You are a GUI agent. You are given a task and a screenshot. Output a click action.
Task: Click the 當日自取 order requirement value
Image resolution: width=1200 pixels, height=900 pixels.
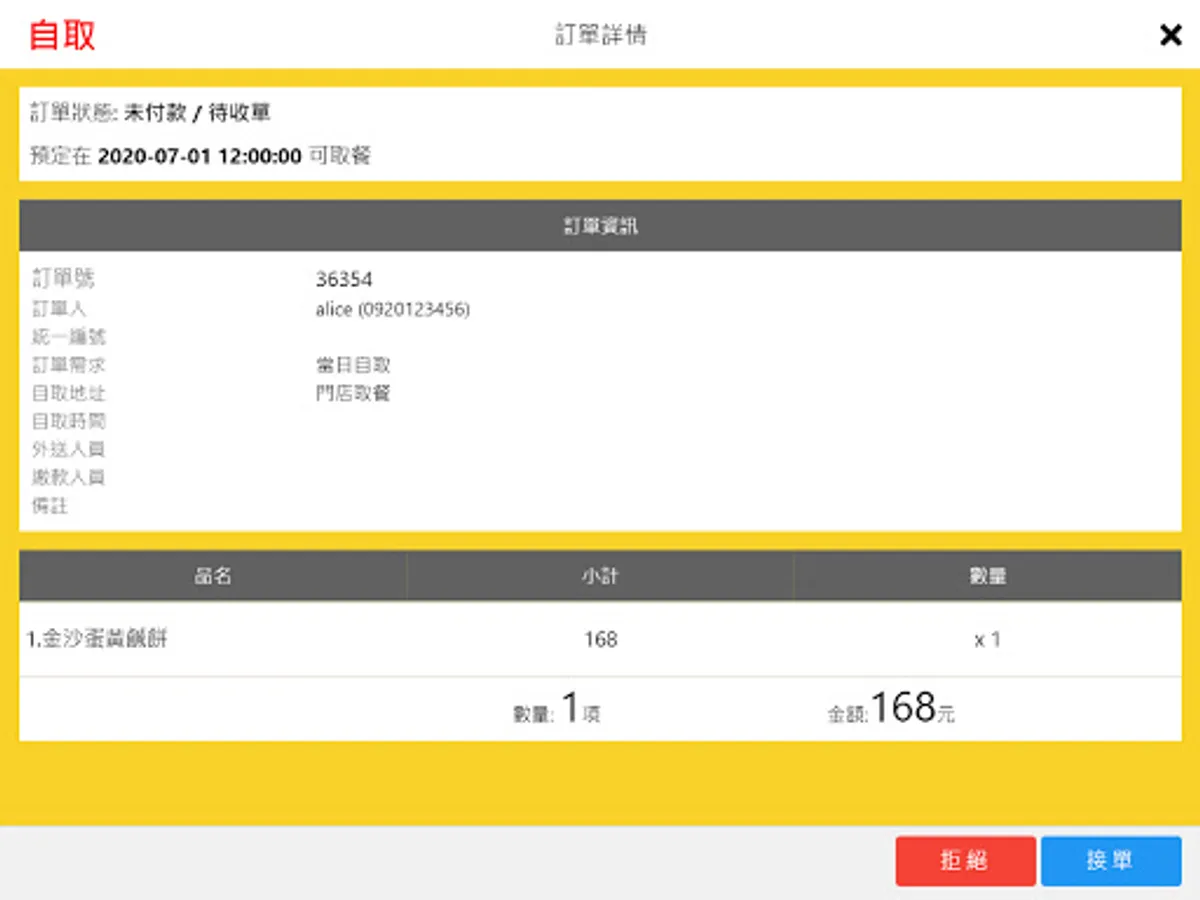(352, 366)
